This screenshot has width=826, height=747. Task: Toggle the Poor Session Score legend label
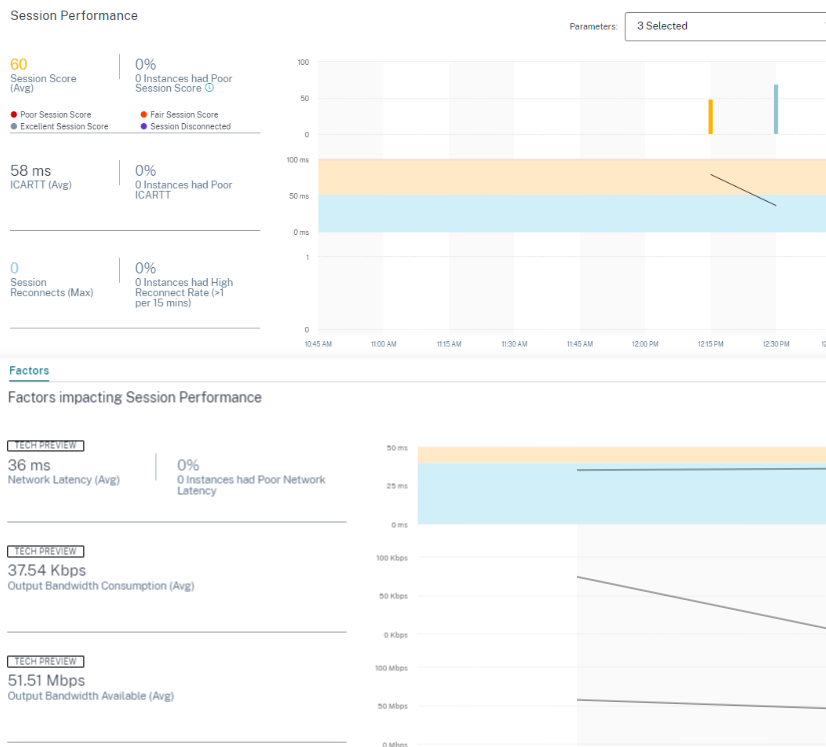point(55,115)
